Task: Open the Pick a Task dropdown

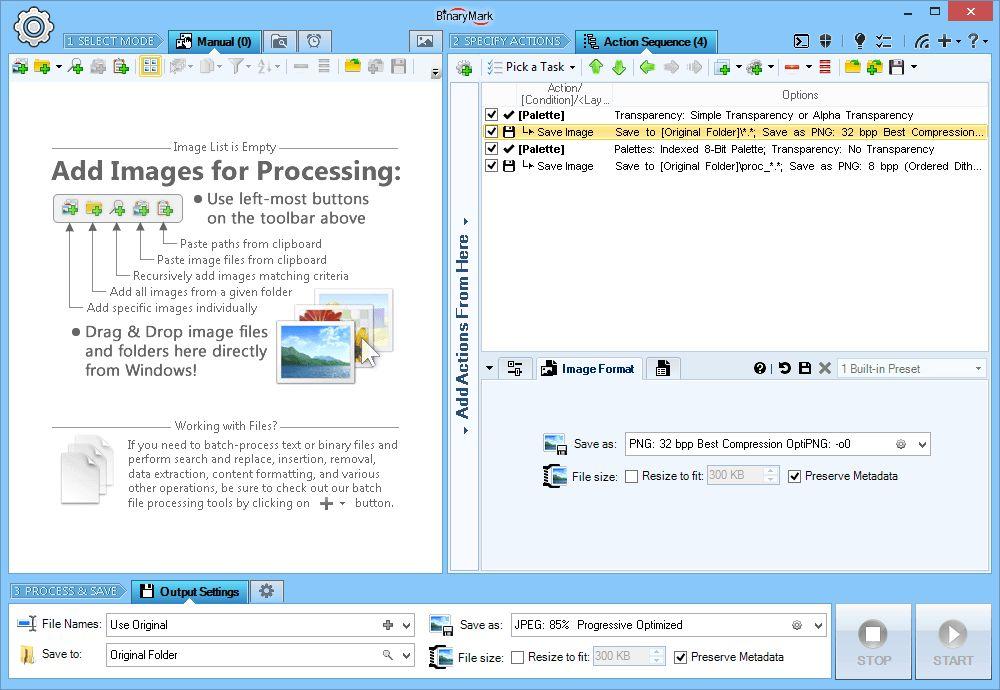Action: (532, 67)
